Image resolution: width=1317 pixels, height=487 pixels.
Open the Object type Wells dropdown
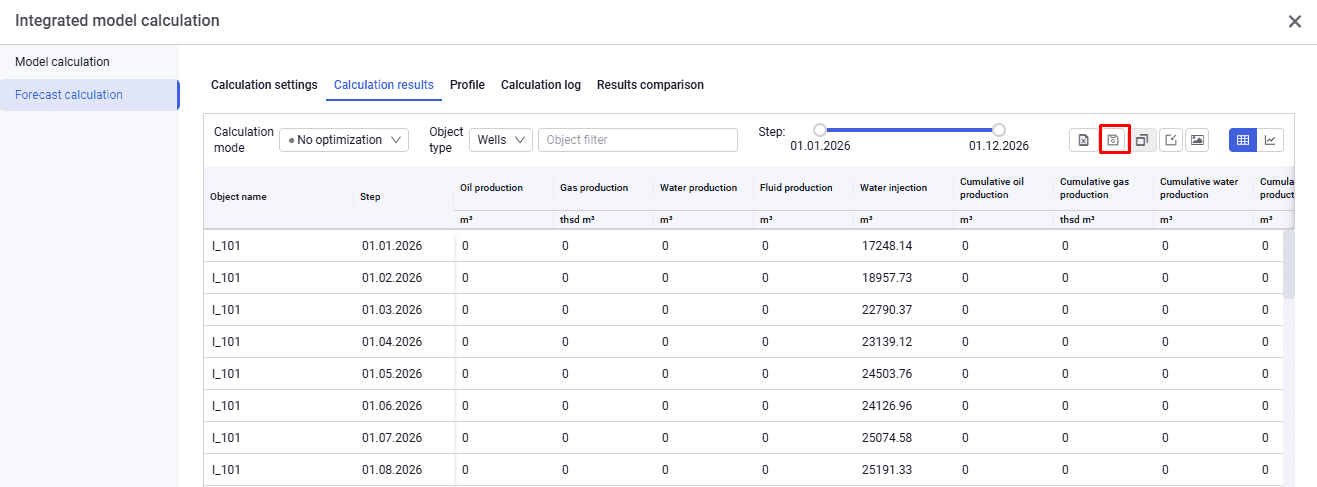pos(501,140)
